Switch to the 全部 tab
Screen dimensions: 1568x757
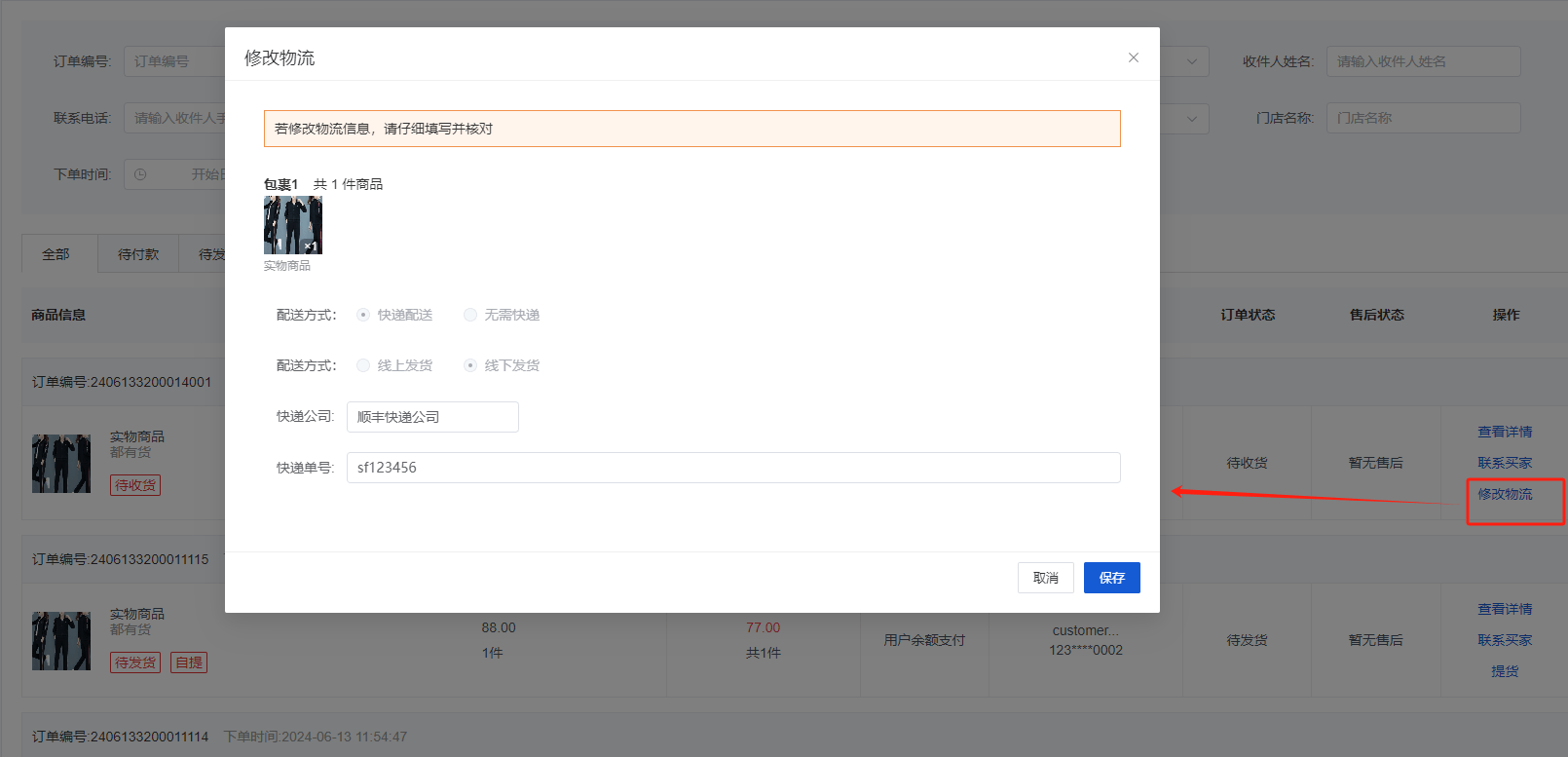click(x=56, y=254)
